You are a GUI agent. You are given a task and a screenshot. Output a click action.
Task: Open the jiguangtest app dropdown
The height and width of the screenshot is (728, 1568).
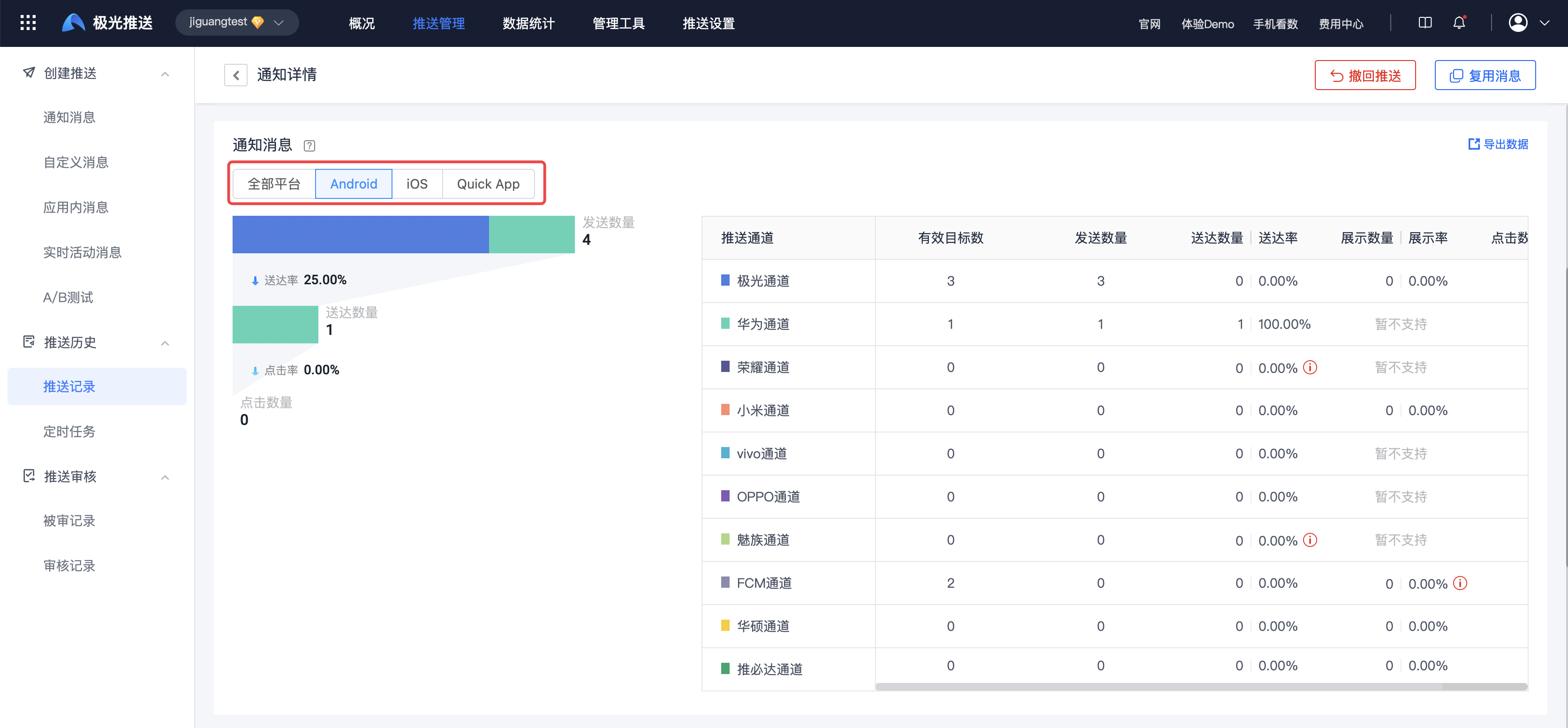(237, 23)
